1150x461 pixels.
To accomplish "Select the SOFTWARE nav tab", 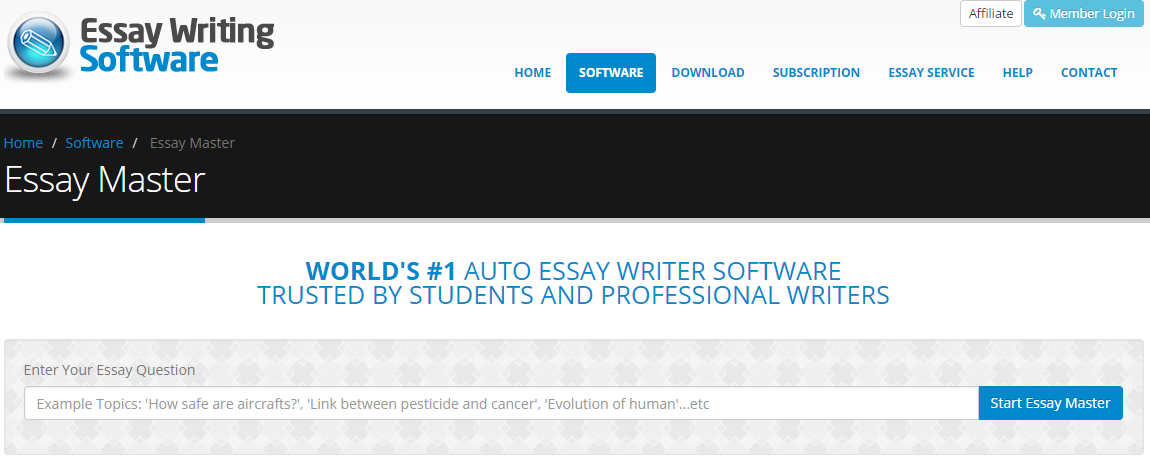I will click(611, 73).
